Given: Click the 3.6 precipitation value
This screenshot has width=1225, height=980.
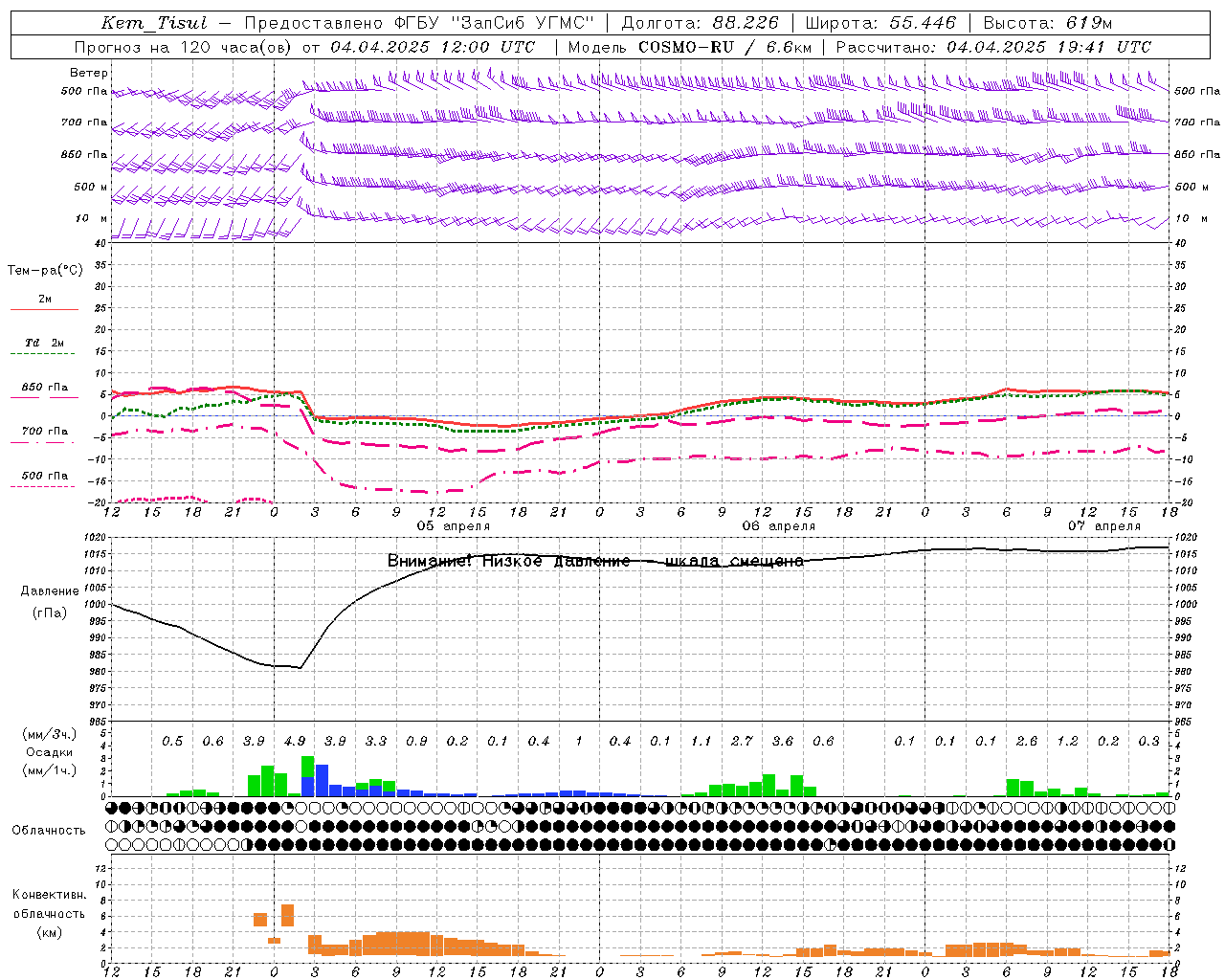Looking at the screenshot, I should pos(783,742).
